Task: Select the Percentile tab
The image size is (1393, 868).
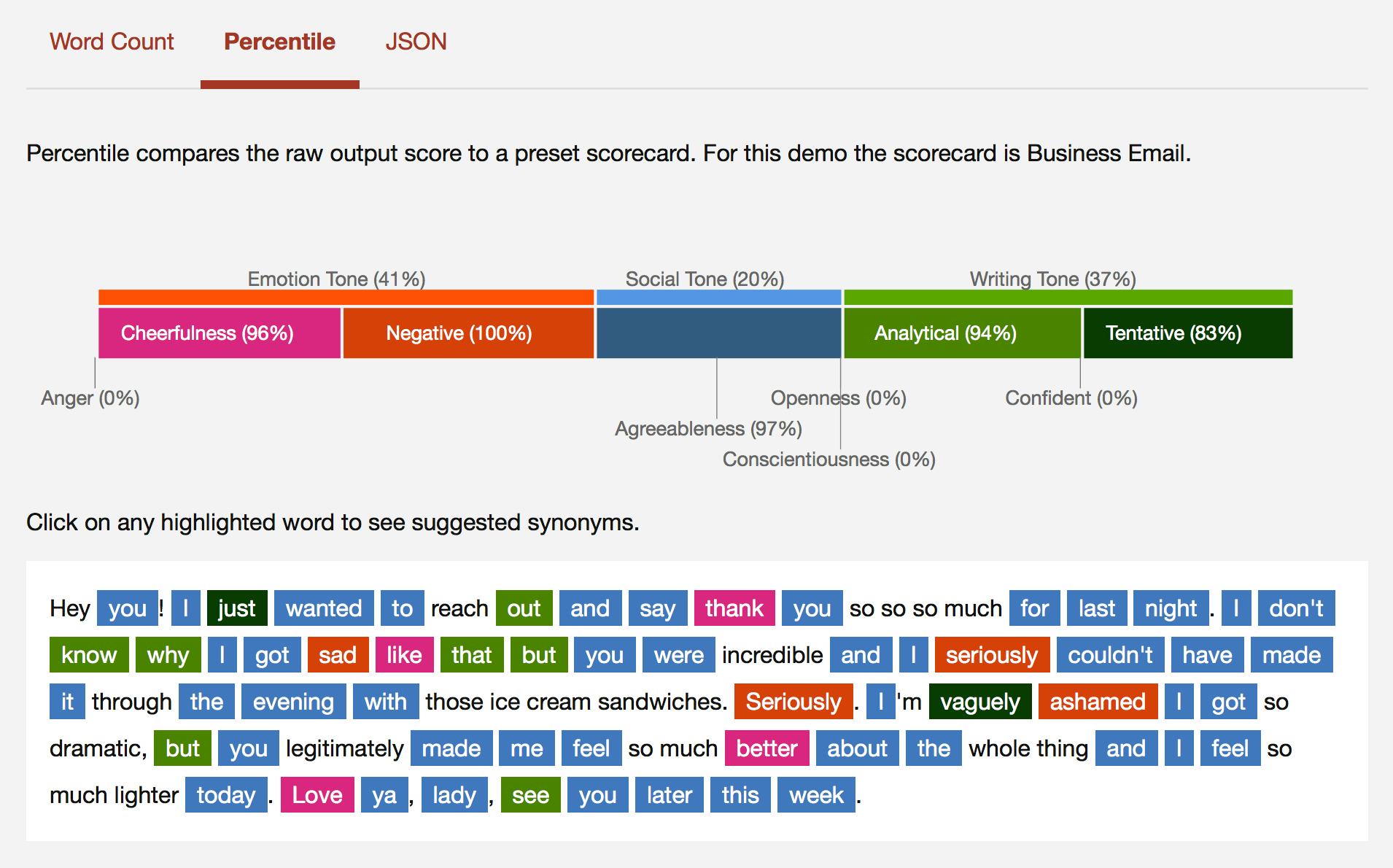Action: 279,42
